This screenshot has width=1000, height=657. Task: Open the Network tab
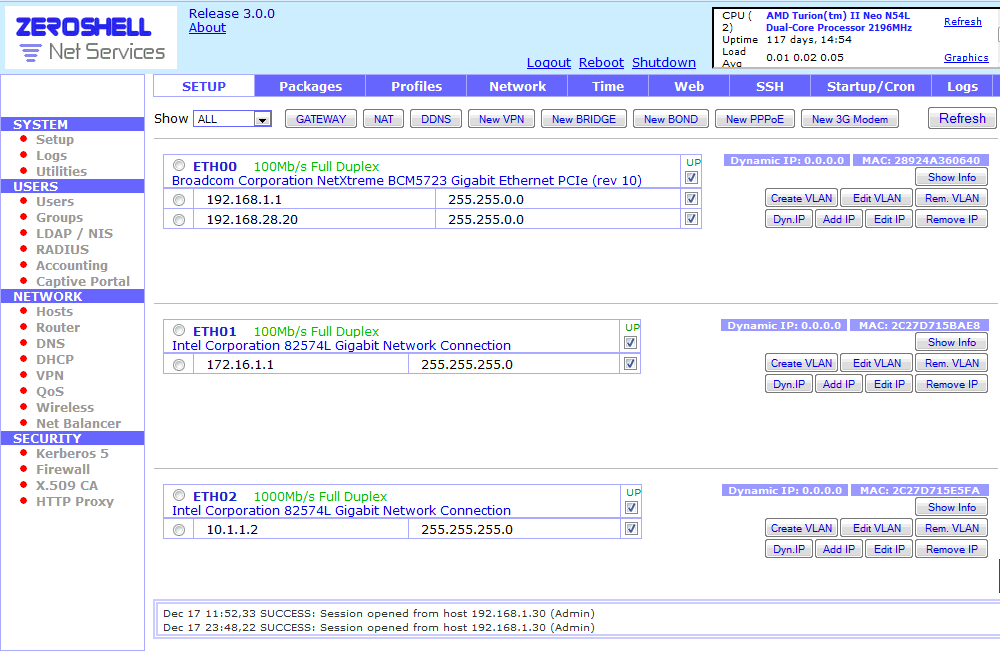[517, 86]
